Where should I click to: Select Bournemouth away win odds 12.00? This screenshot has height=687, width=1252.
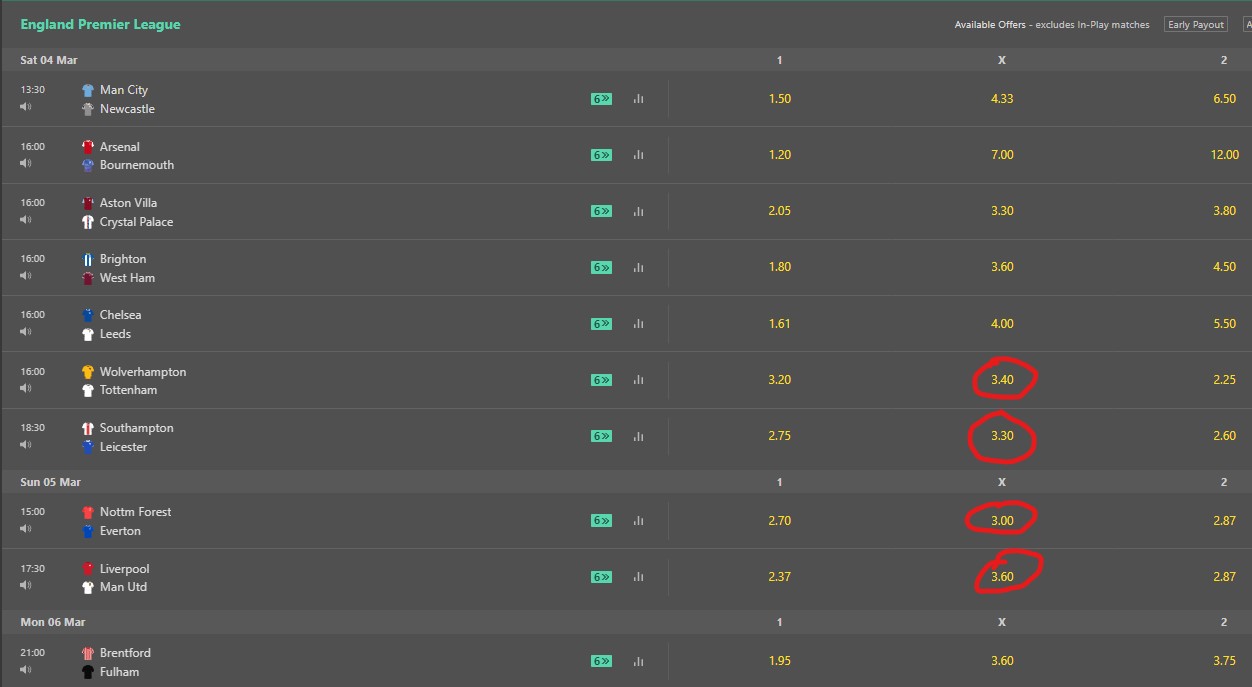pyautogui.click(x=1224, y=155)
